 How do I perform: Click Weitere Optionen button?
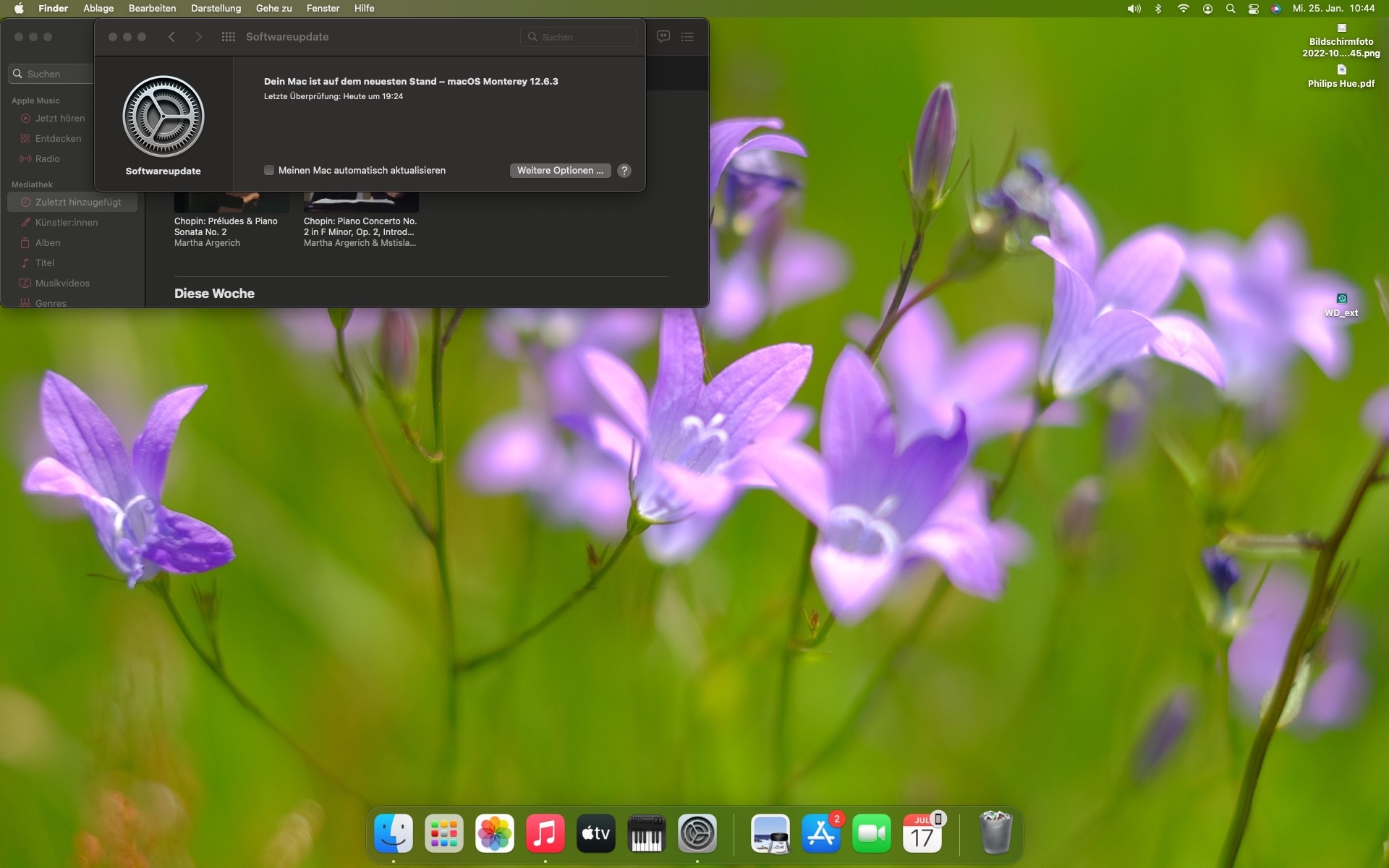tap(560, 171)
